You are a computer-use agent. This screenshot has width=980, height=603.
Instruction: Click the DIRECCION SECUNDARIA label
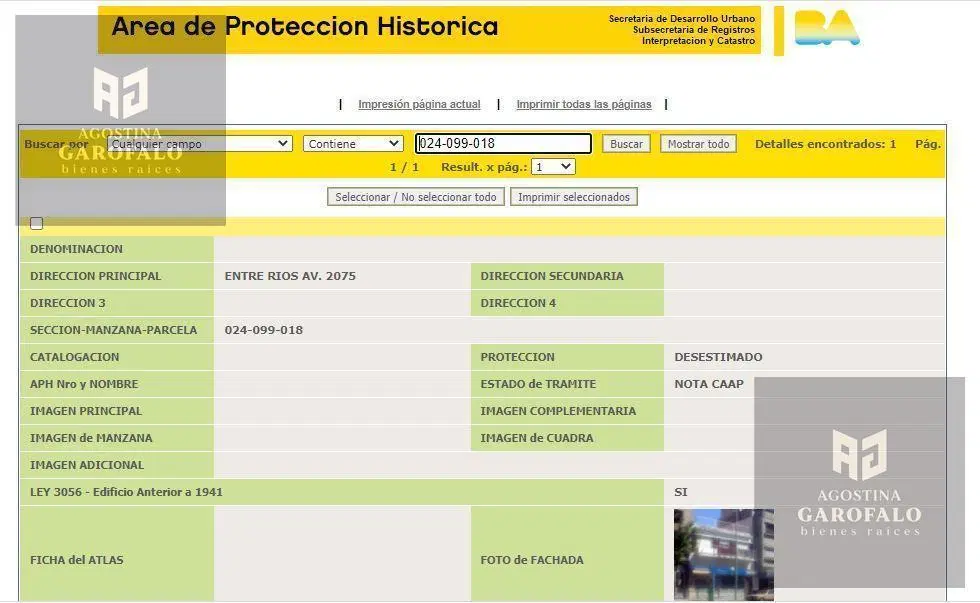[552, 276]
